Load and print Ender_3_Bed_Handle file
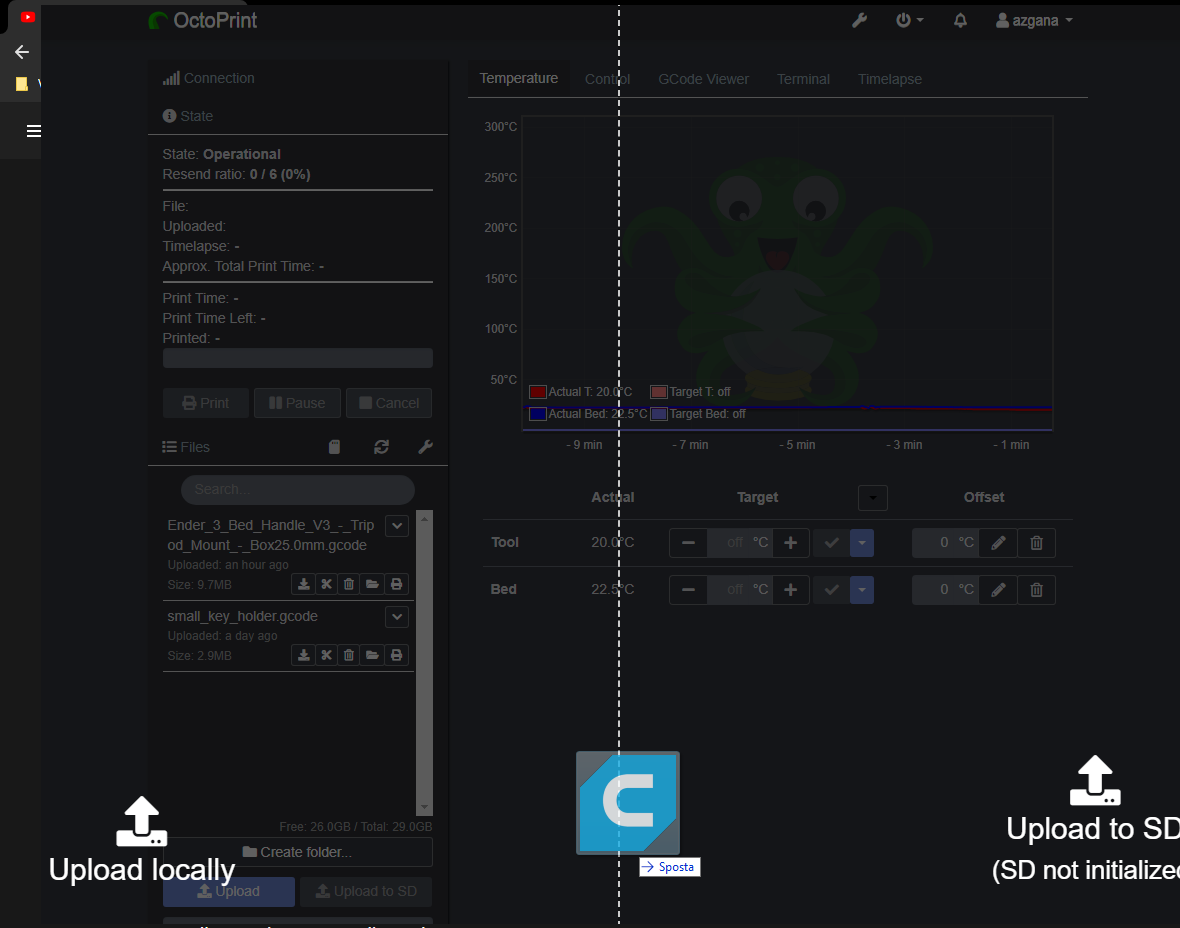This screenshot has height=928, width=1180. point(397,584)
